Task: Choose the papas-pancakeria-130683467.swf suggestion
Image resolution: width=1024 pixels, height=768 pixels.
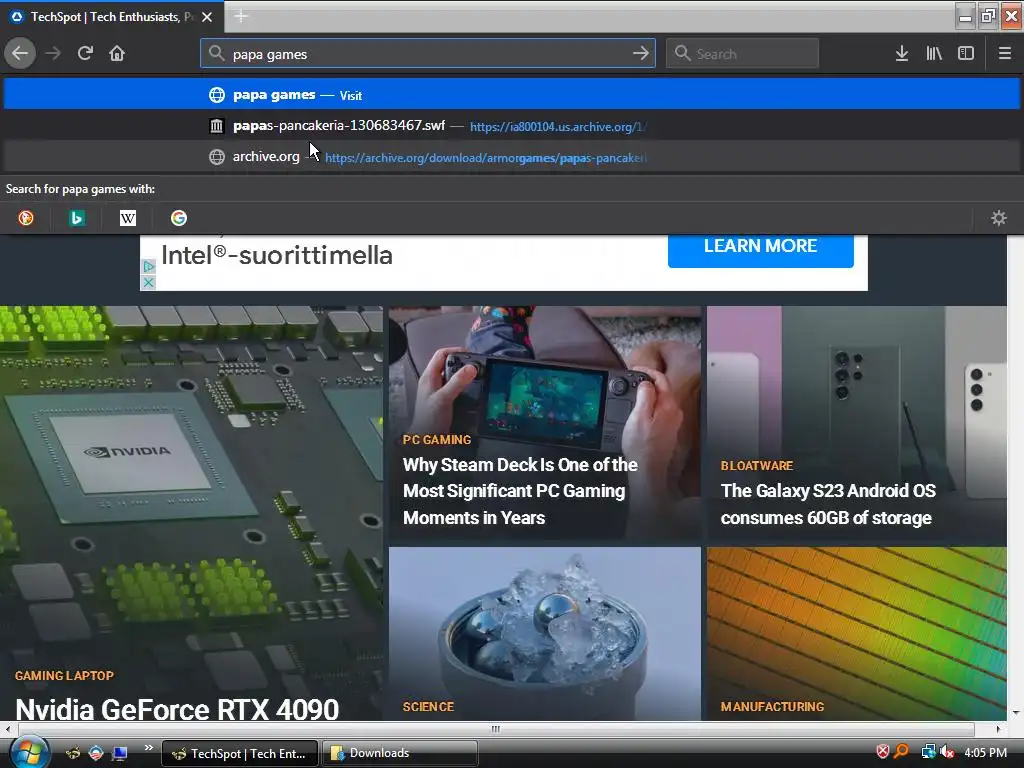Action: 512,126
